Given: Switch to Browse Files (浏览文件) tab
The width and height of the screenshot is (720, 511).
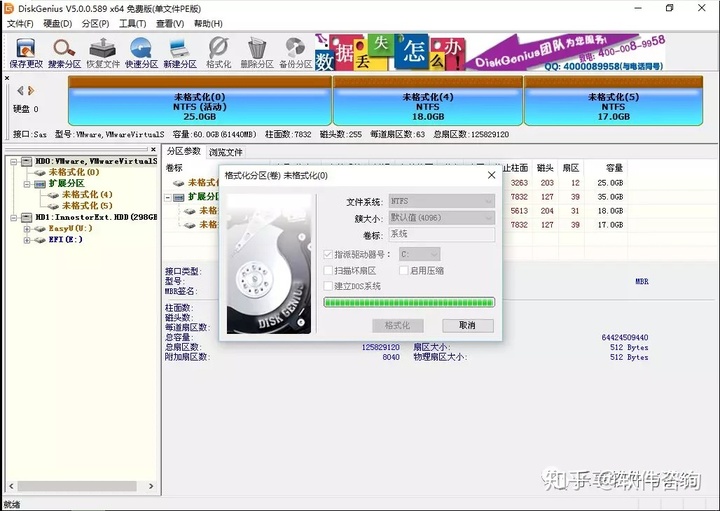Looking at the screenshot, I should (225, 152).
